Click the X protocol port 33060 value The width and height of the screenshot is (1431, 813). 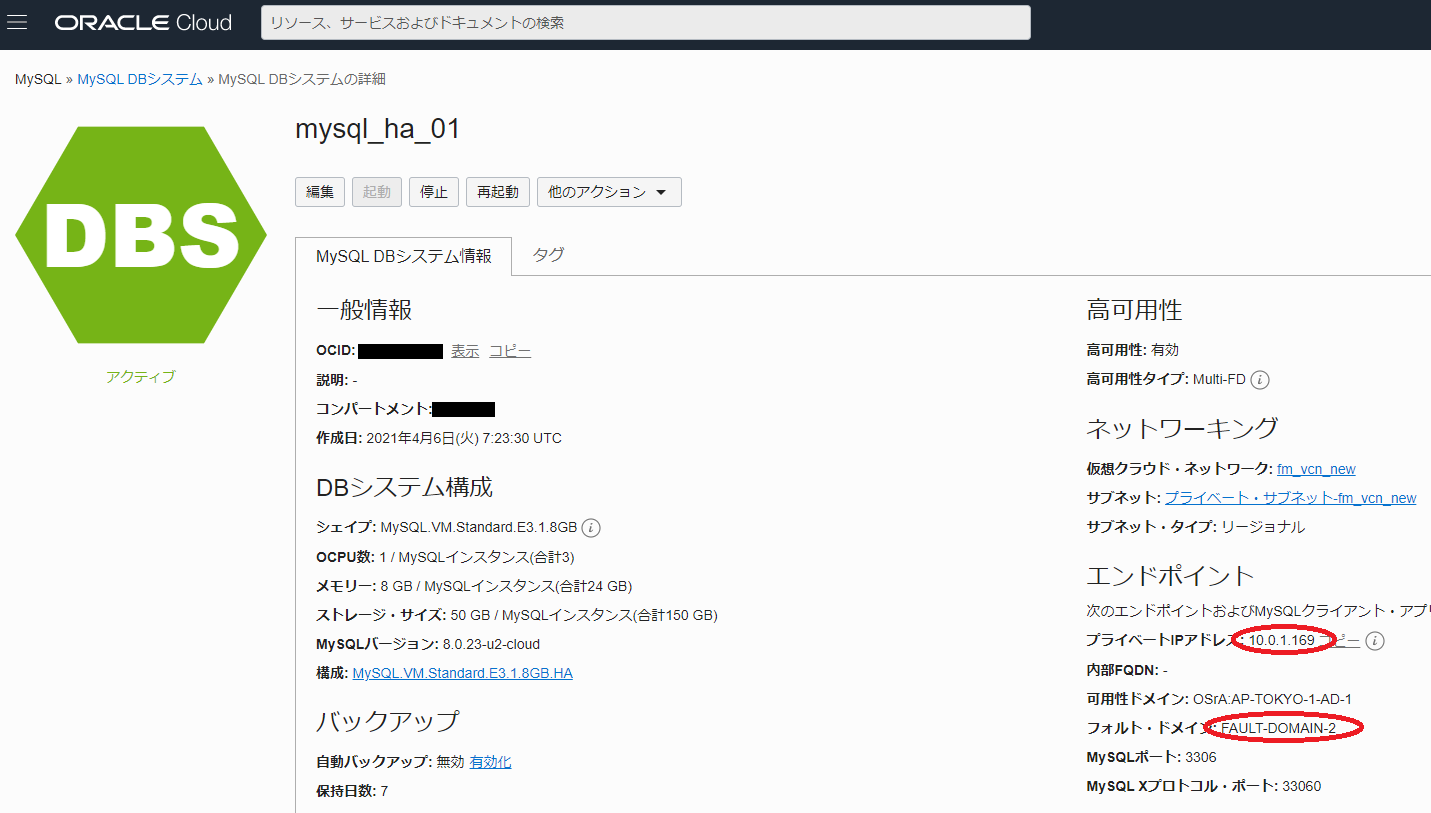pyautogui.click(x=1301, y=786)
